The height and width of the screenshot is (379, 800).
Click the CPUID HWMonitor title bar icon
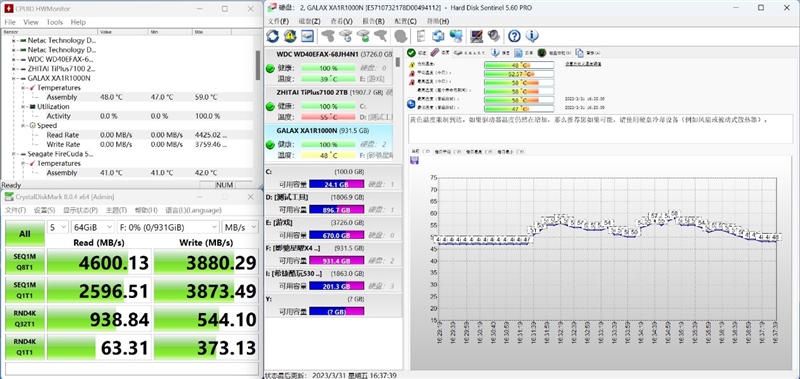(9, 9)
